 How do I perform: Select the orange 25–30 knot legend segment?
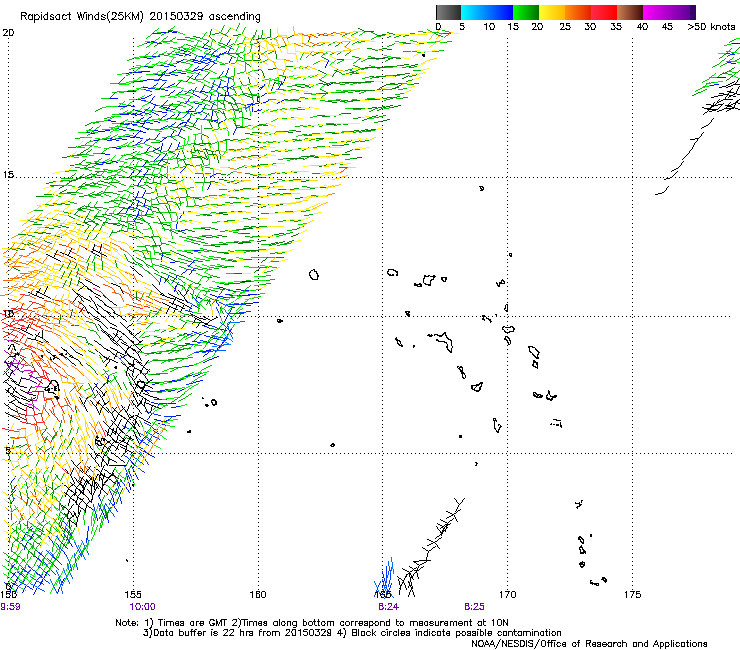point(578,12)
